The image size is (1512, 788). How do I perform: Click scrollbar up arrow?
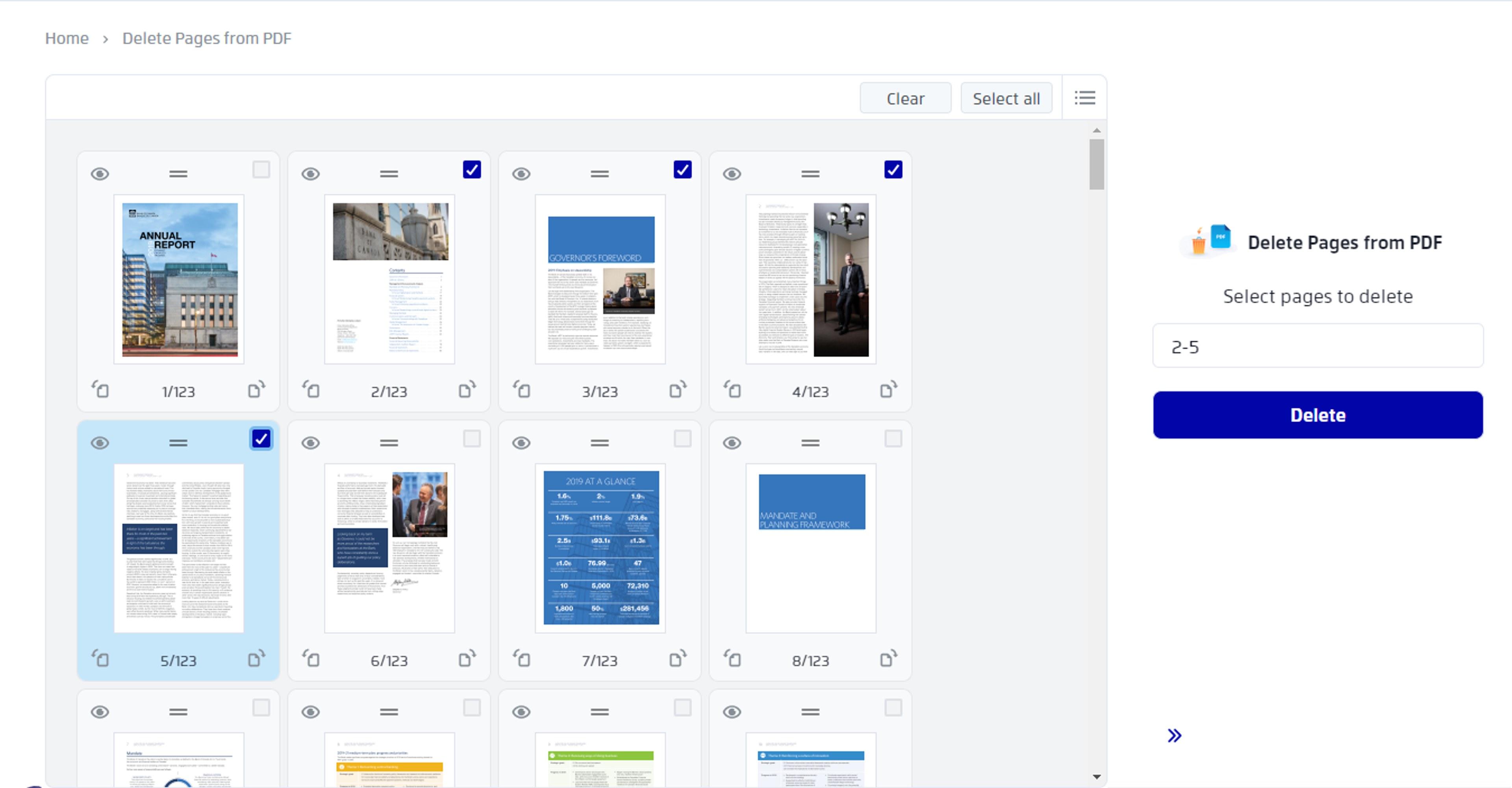[x=1097, y=130]
